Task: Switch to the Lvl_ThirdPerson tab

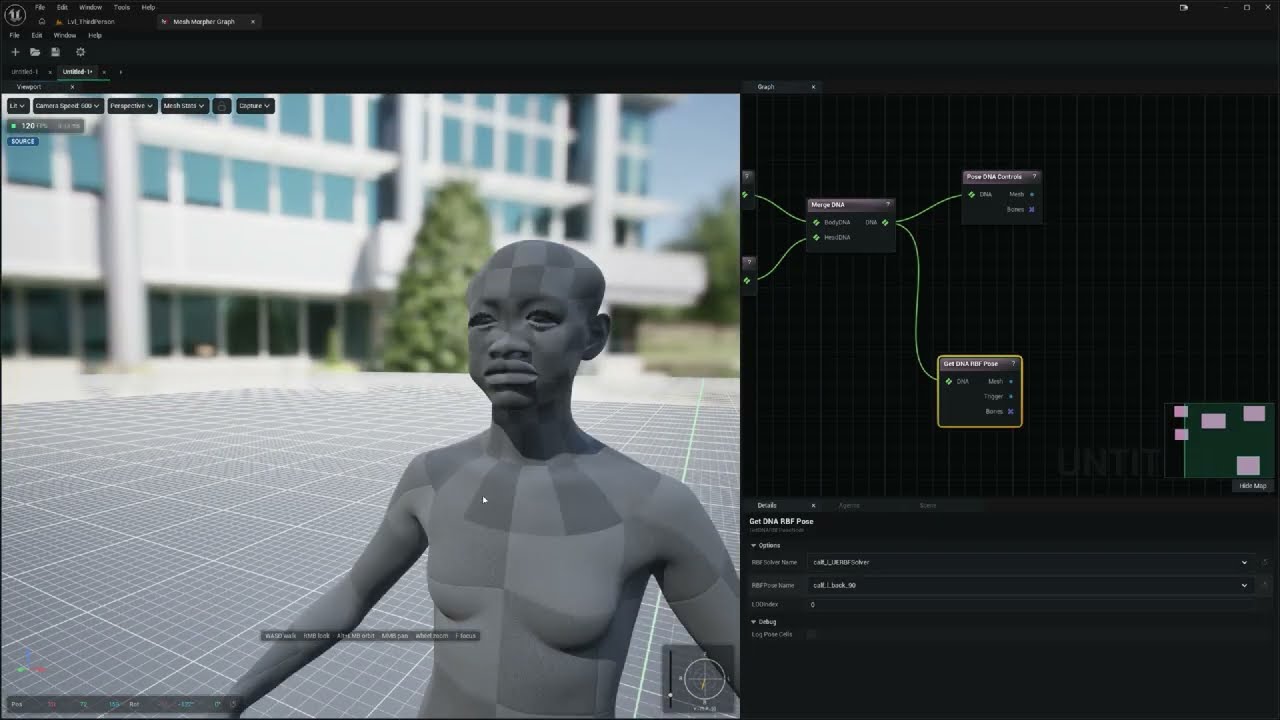Action: (x=90, y=21)
